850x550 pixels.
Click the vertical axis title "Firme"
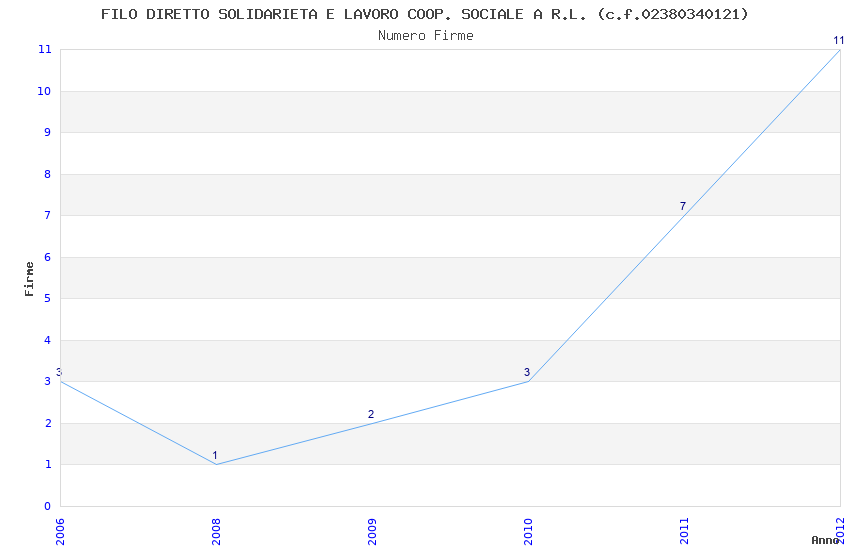pyautogui.click(x=29, y=279)
